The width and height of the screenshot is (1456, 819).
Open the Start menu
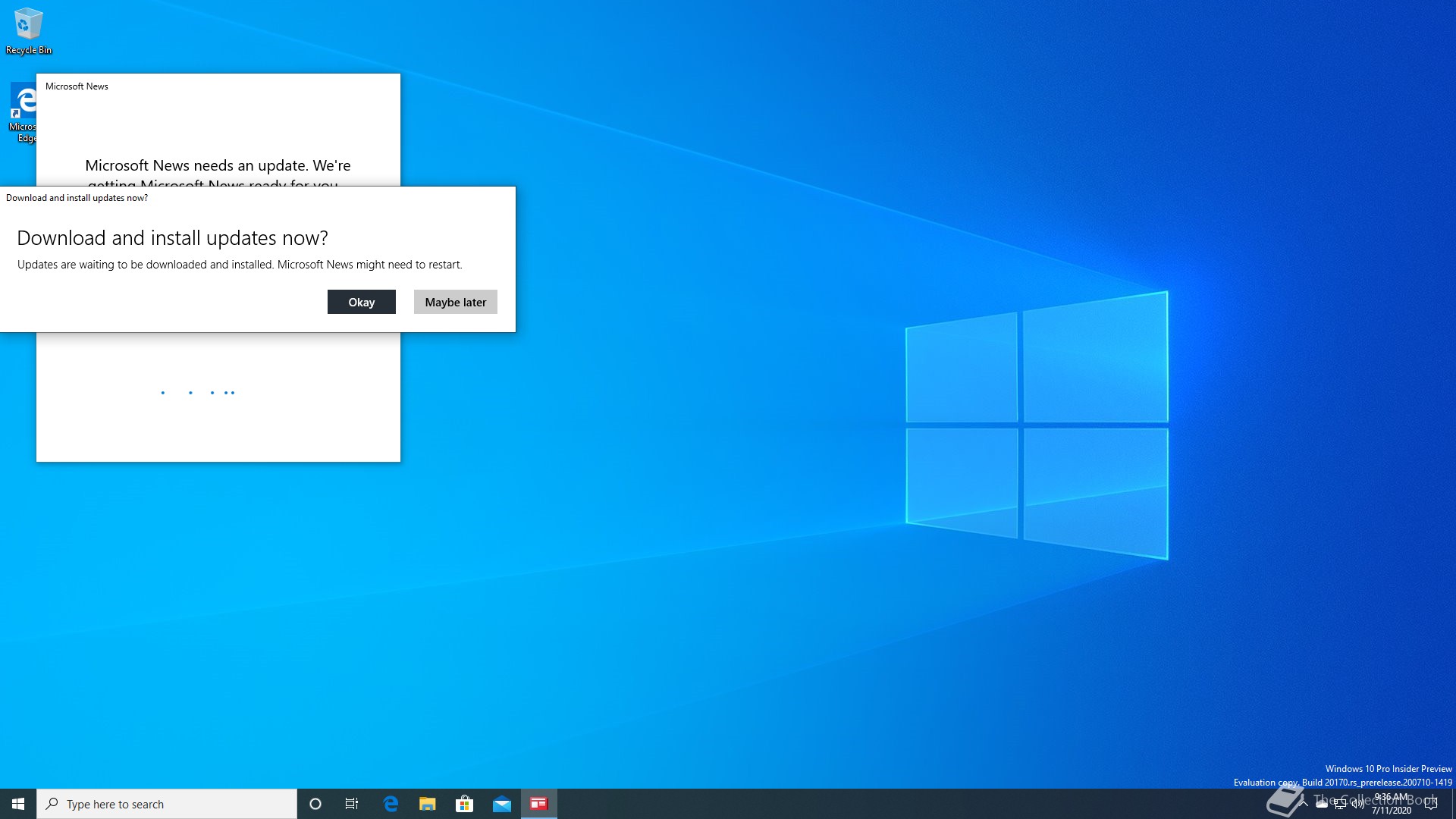coord(18,804)
